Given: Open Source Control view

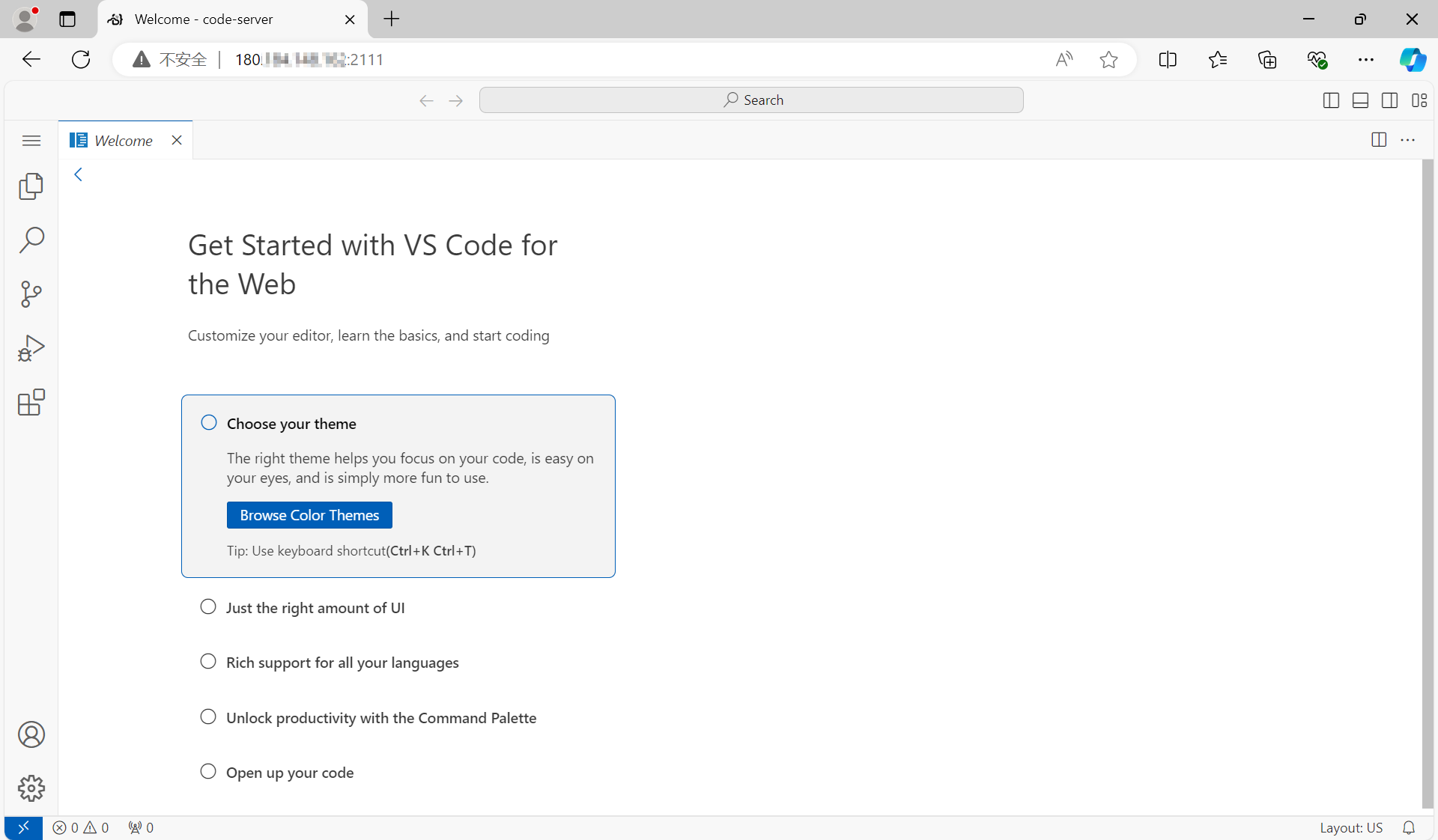Looking at the screenshot, I should click(31, 294).
